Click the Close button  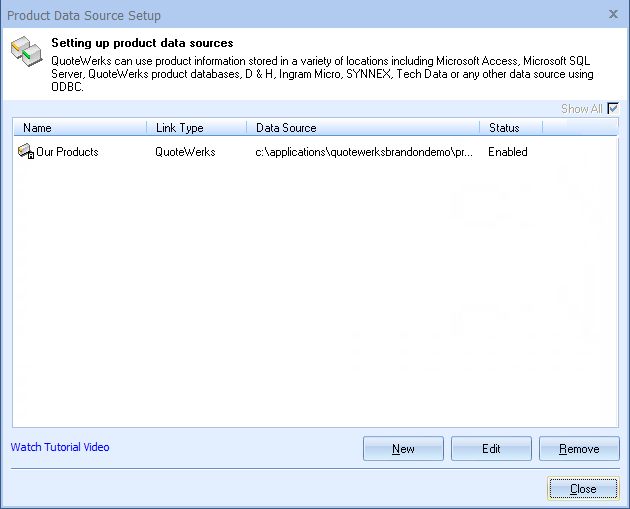click(583, 489)
